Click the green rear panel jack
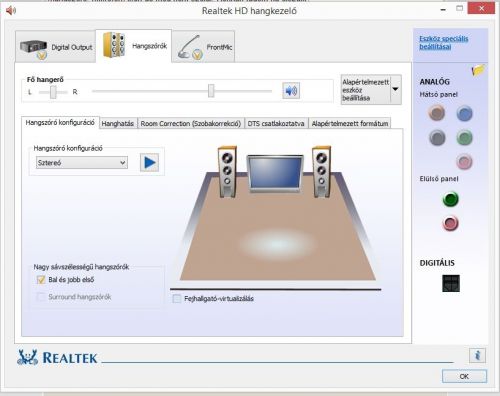Screen dimensions: 500x396 tap(465, 138)
